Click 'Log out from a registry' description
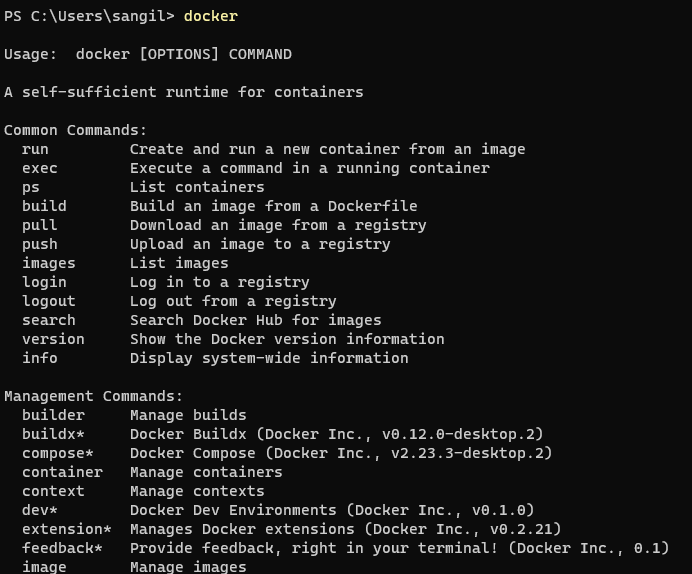 click(x=233, y=301)
